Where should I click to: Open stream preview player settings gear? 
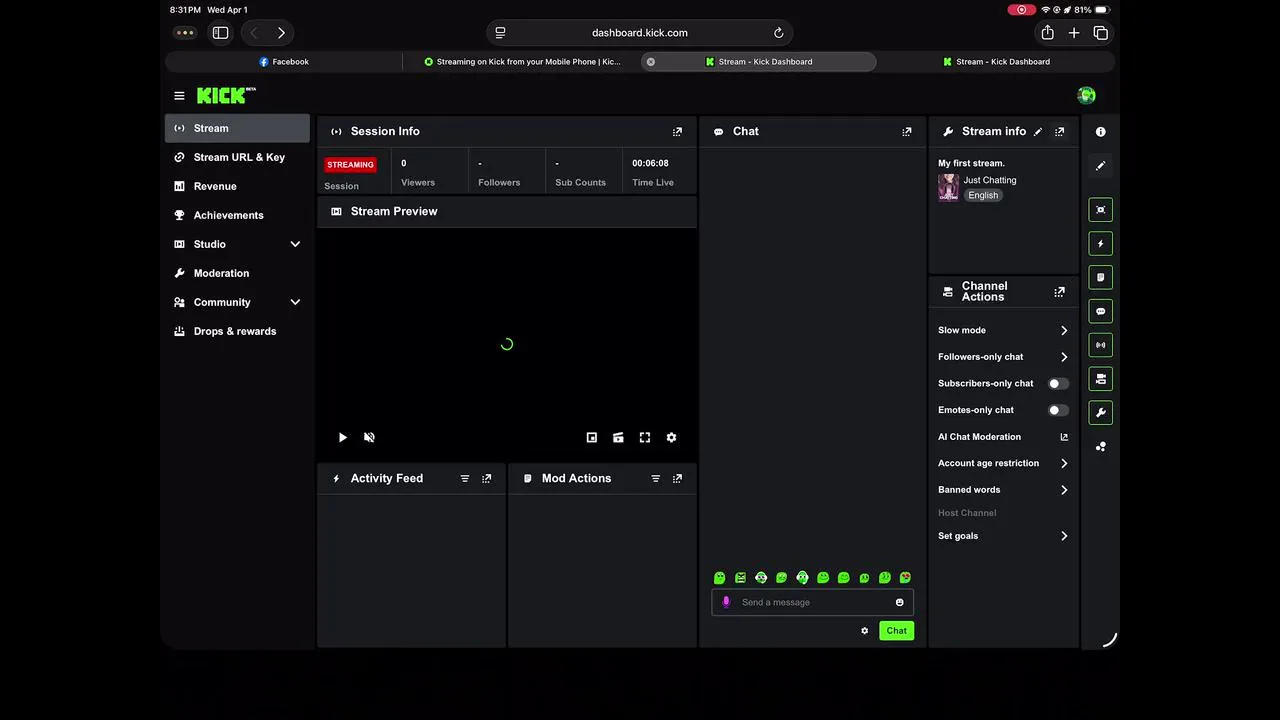coord(671,437)
